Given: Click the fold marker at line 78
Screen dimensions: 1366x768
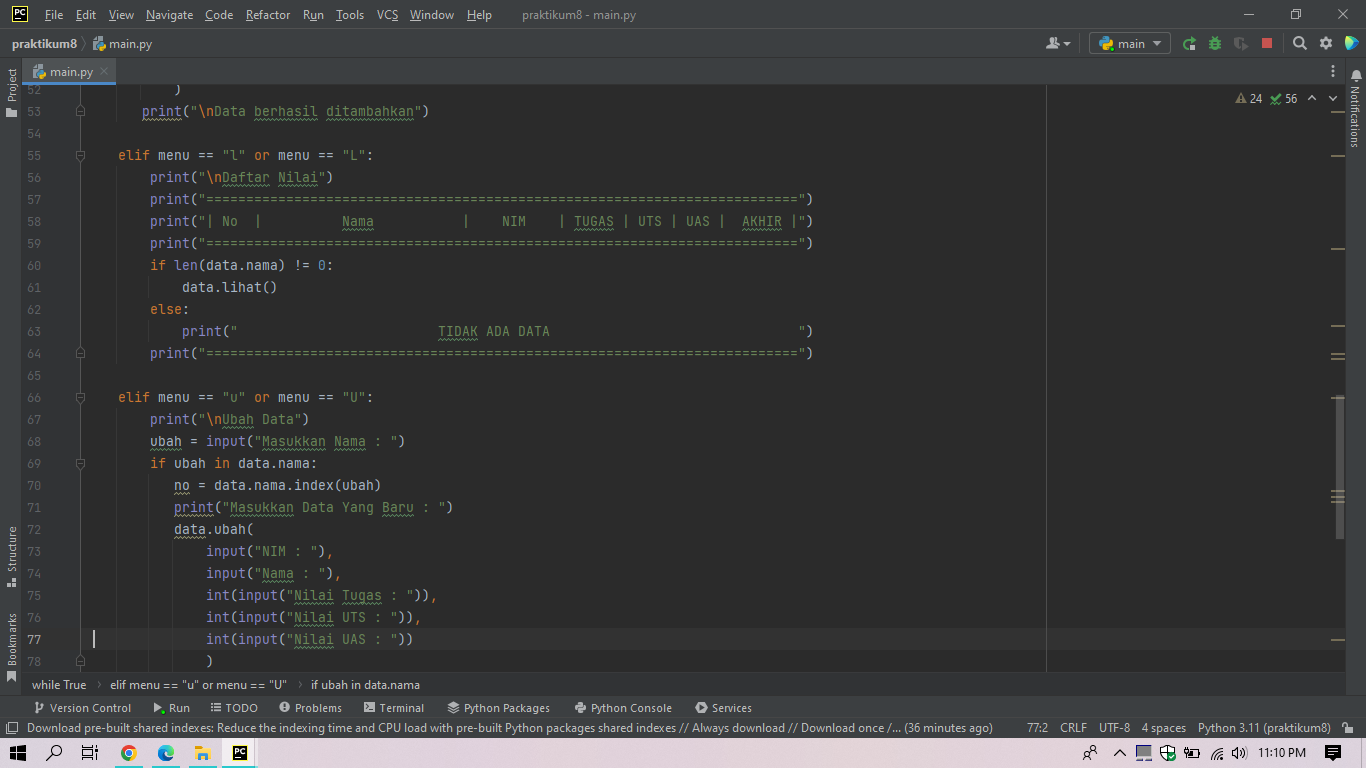Looking at the screenshot, I should coord(80,662).
